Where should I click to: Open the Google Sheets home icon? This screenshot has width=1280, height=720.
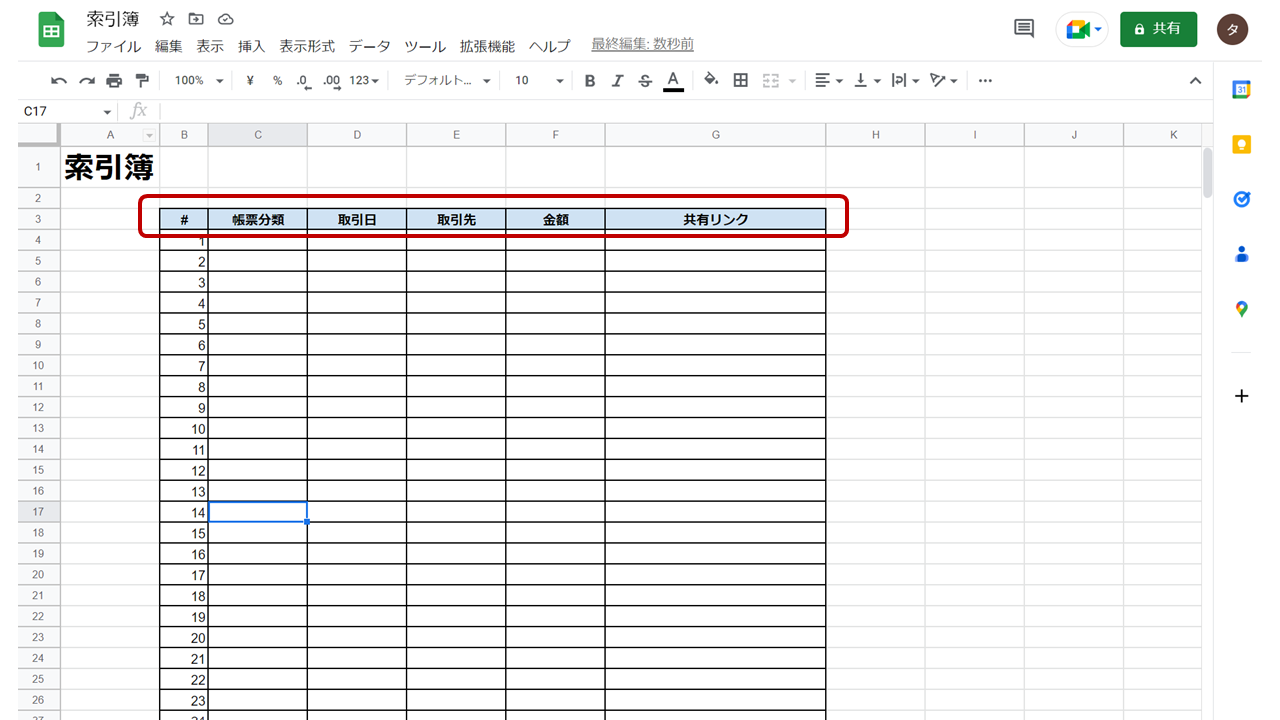tap(51, 30)
